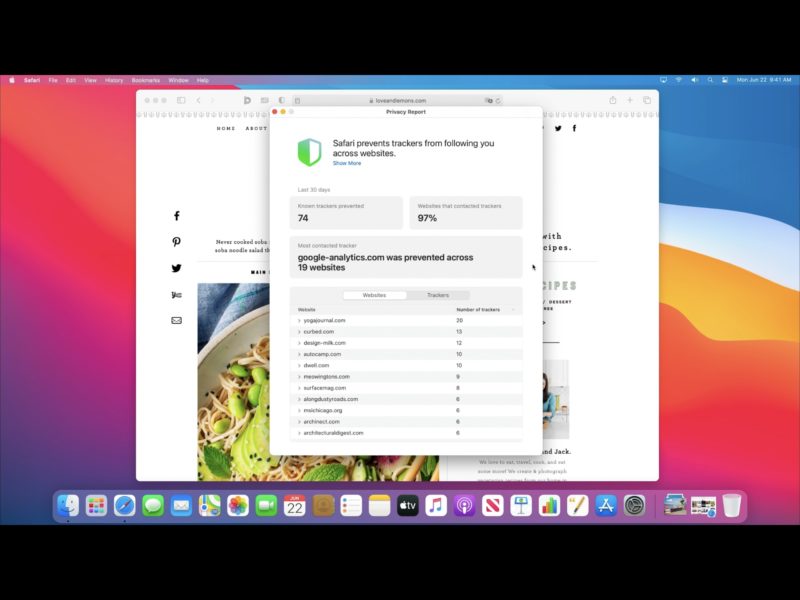The height and width of the screenshot is (600, 800).
Task: Sort by Number of trackers column
Action: pyautogui.click(x=478, y=310)
